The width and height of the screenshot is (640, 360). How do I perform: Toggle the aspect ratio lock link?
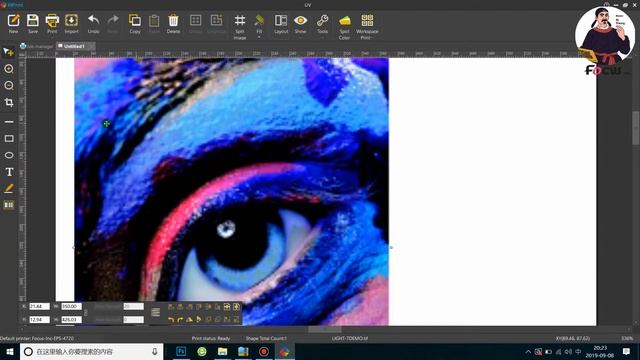pyautogui.click(x=85, y=313)
